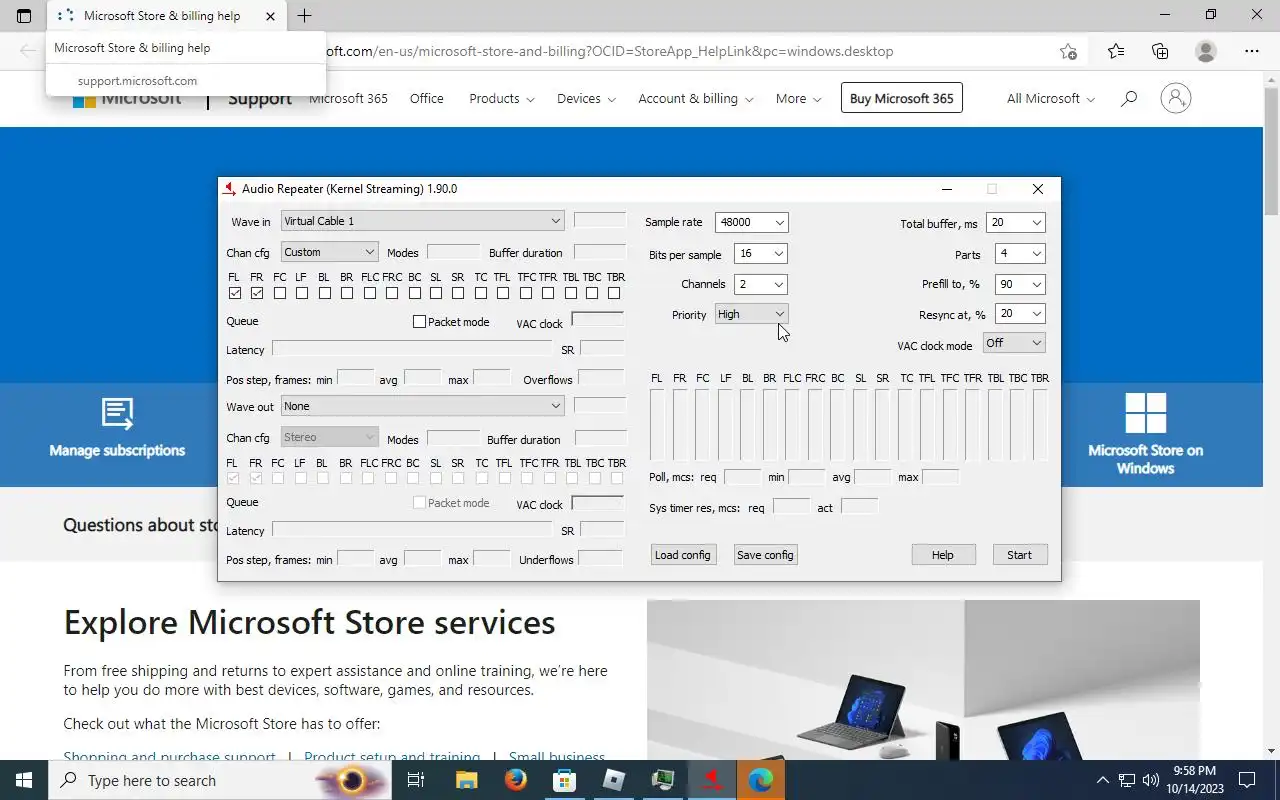Viewport: 1280px width, 800px height.
Task: Change the Sample rate dropdown
Action: (x=751, y=222)
